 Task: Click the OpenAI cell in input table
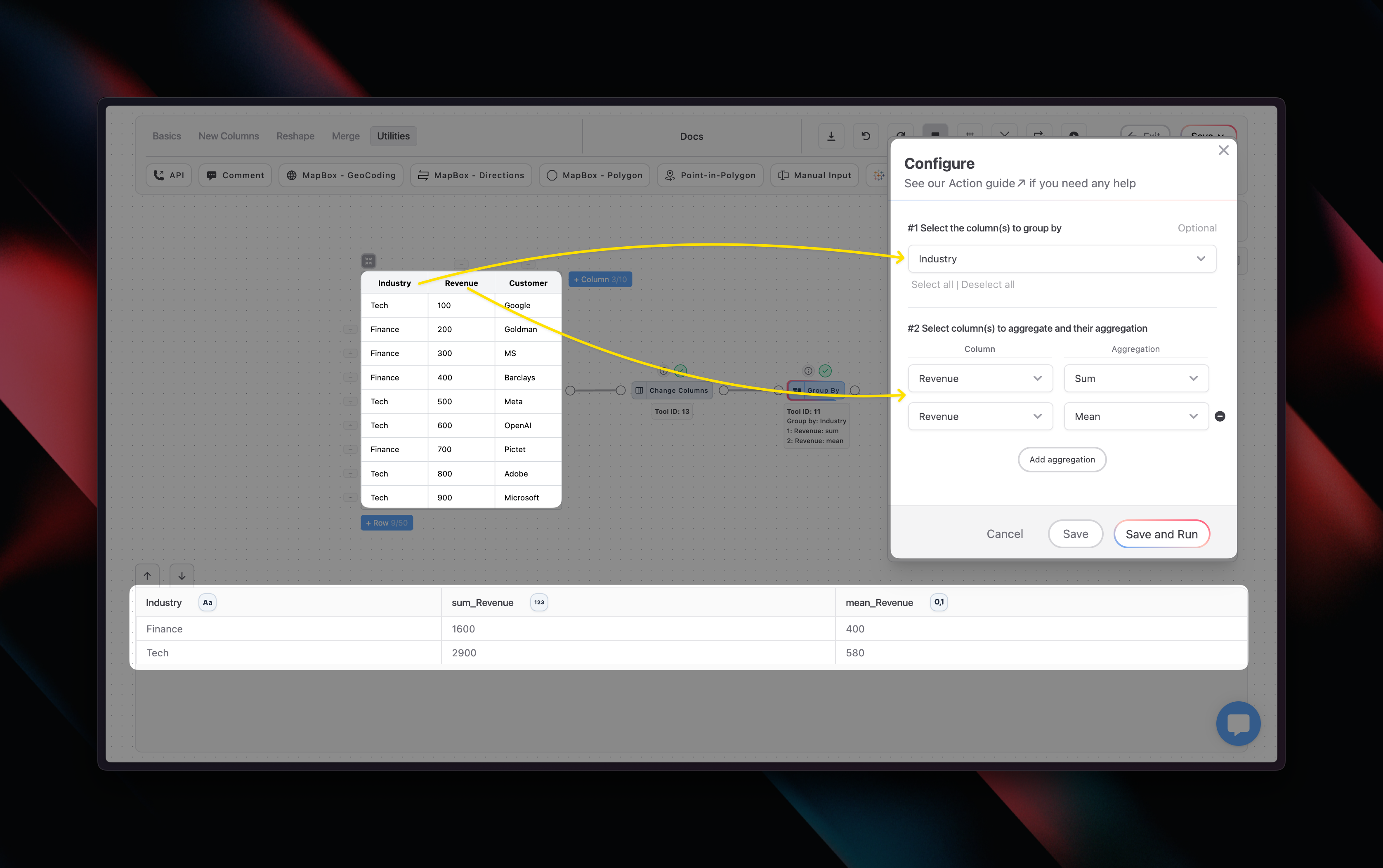tap(528, 425)
